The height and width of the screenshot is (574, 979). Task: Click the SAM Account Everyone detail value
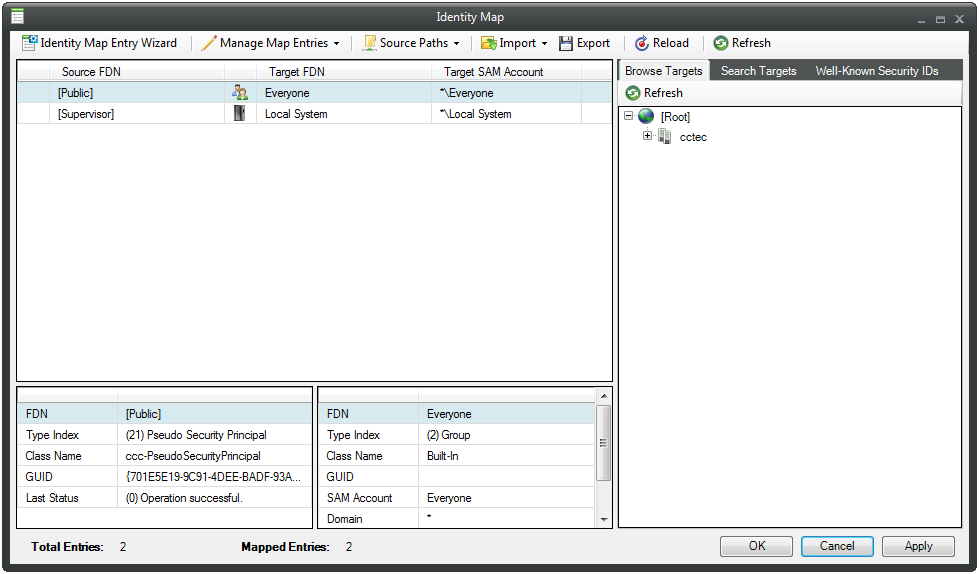[506, 498]
